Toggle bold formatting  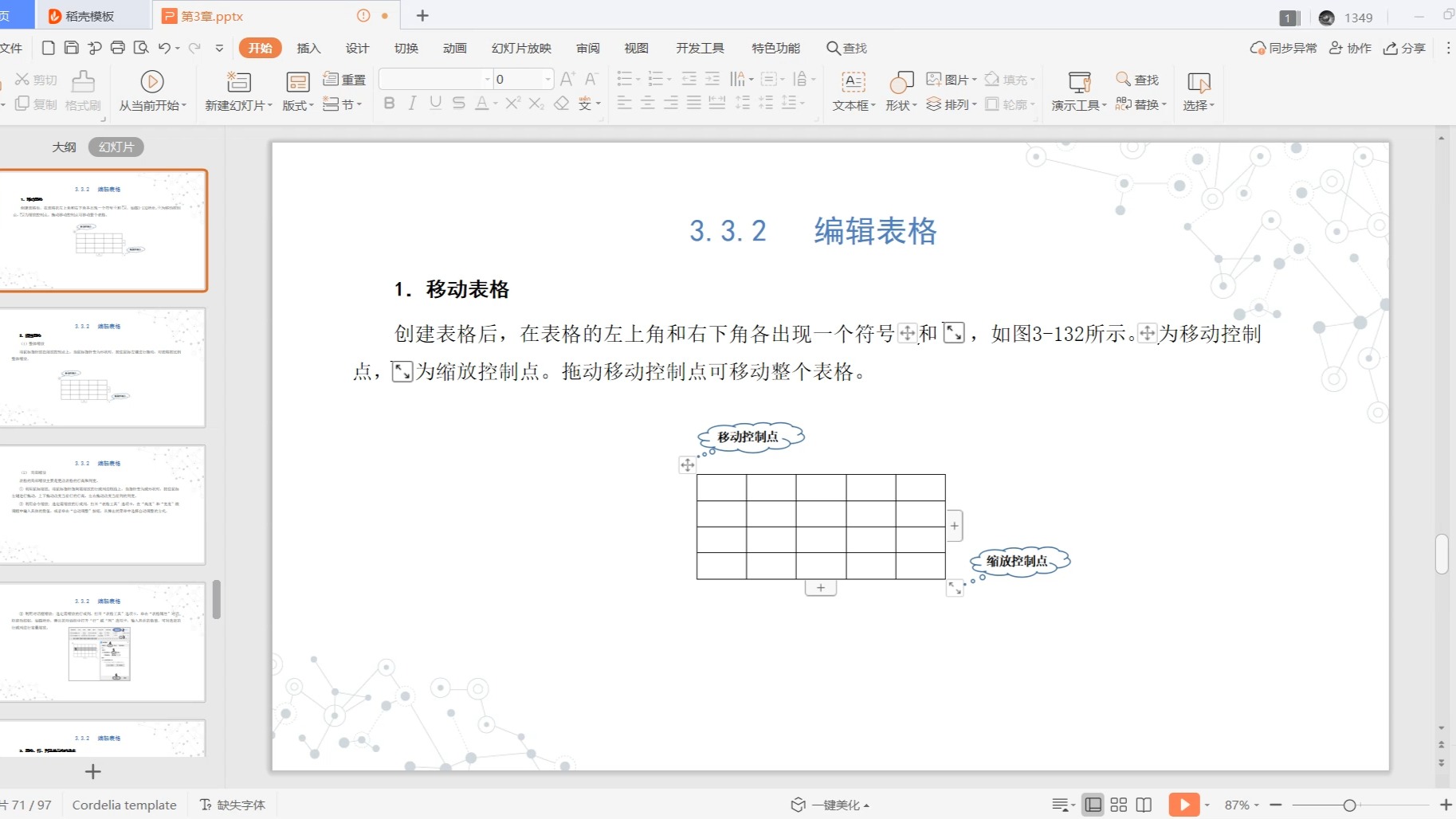pos(389,104)
